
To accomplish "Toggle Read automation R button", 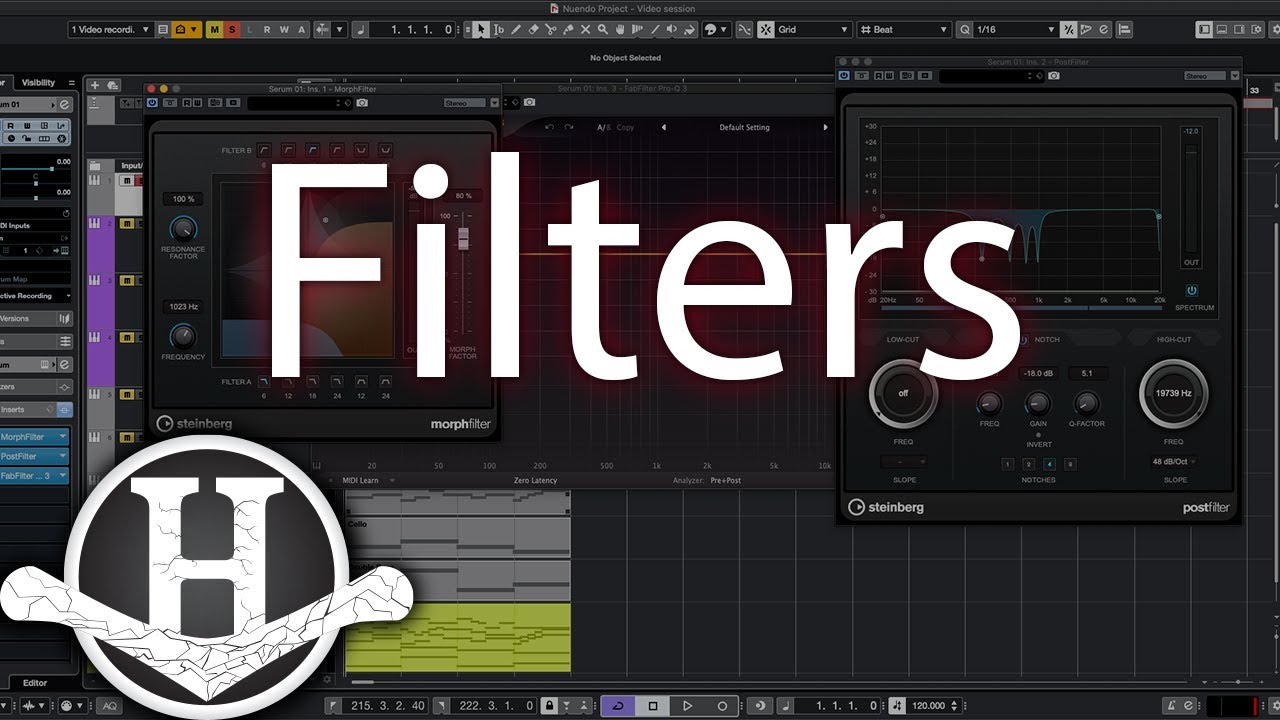I will point(267,30).
